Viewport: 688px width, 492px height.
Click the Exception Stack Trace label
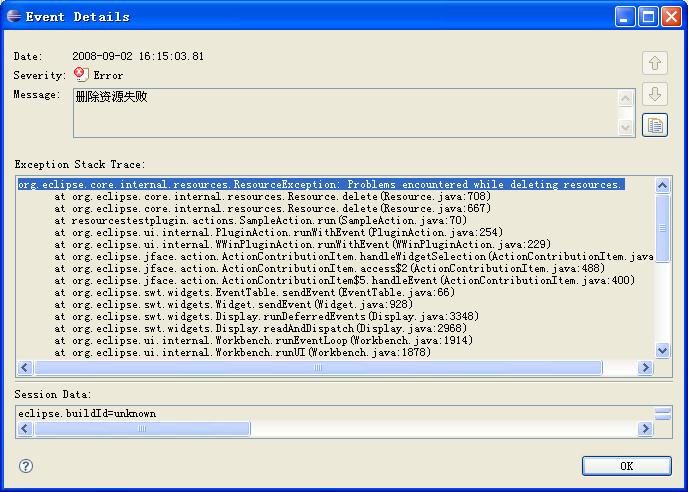coord(79,165)
